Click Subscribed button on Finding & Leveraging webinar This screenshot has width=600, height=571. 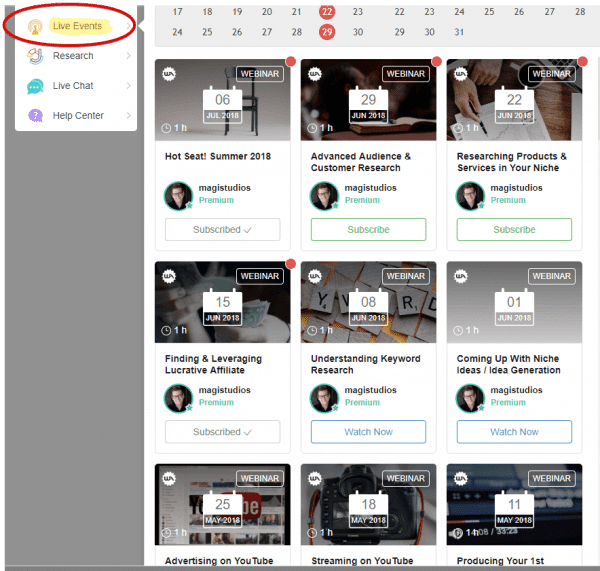[x=222, y=432]
